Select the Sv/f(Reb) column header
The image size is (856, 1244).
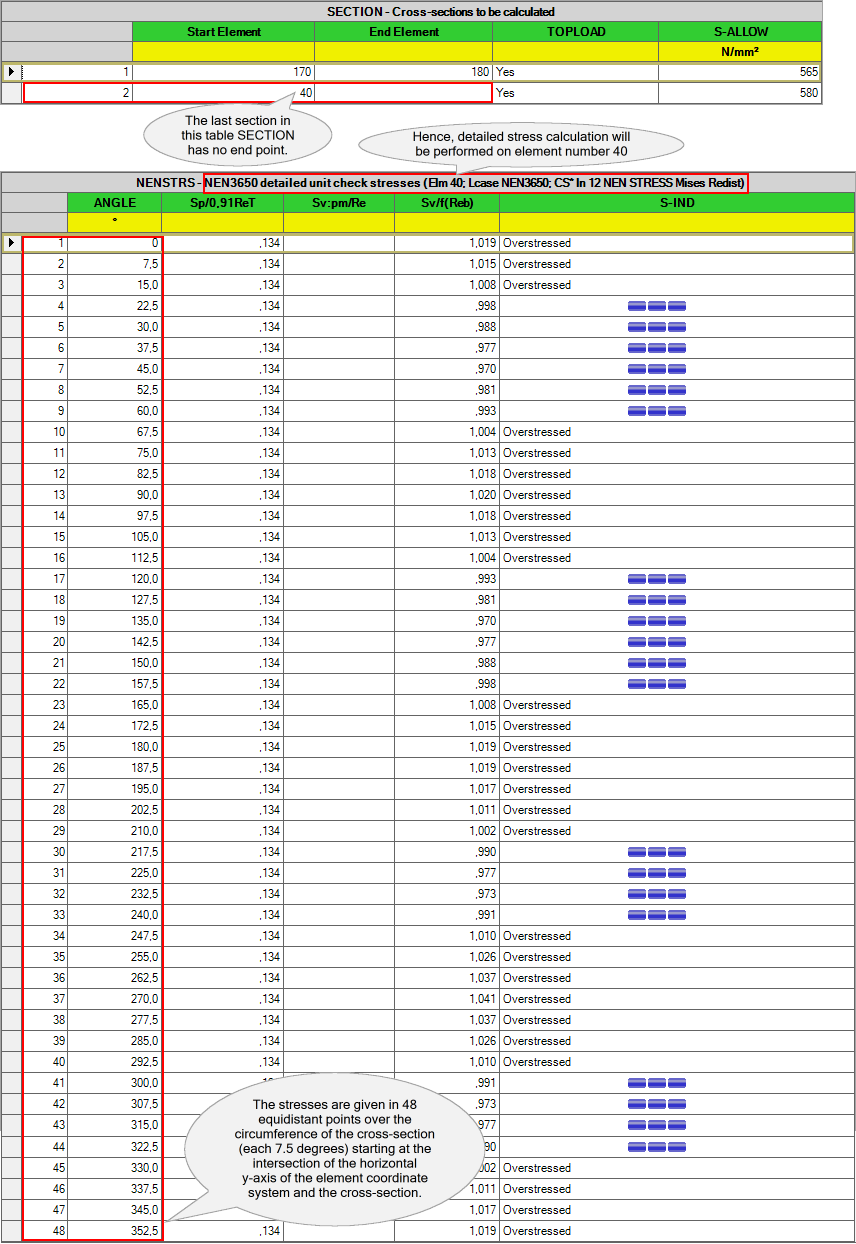[446, 203]
